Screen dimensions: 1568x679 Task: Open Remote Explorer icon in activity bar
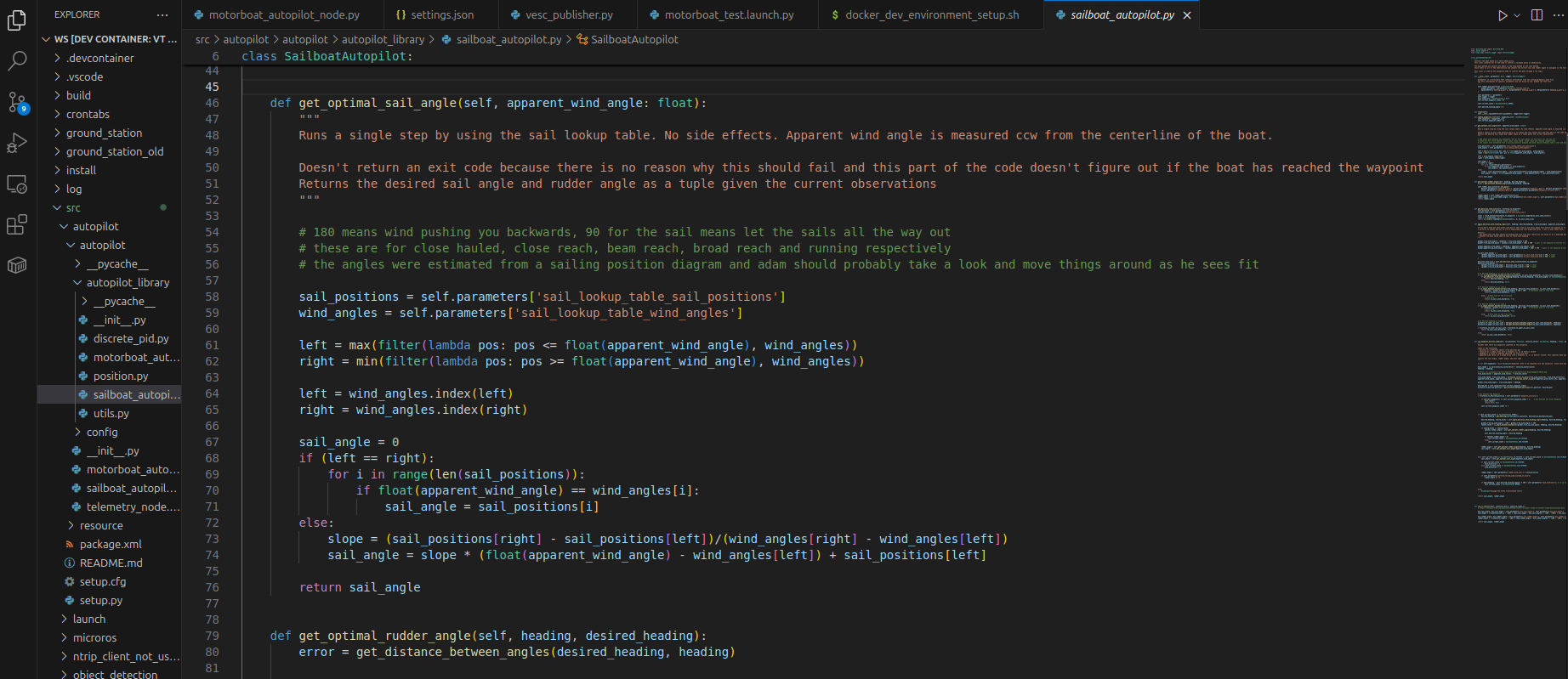[17, 184]
